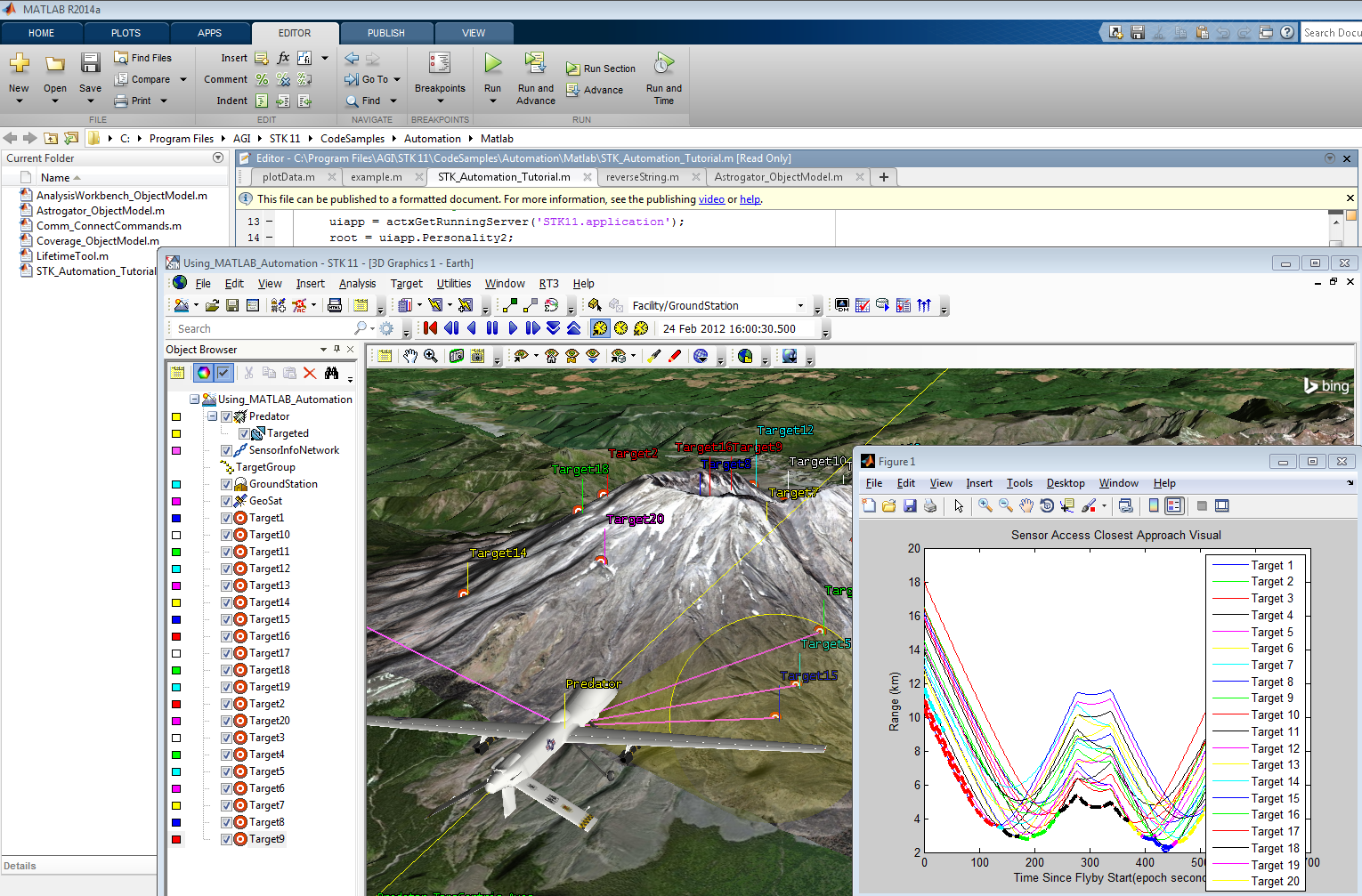Image resolution: width=1362 pixels, height=896 pixels.
Task: Click STK Open scenario folder icon
Action: coord(212,305)
